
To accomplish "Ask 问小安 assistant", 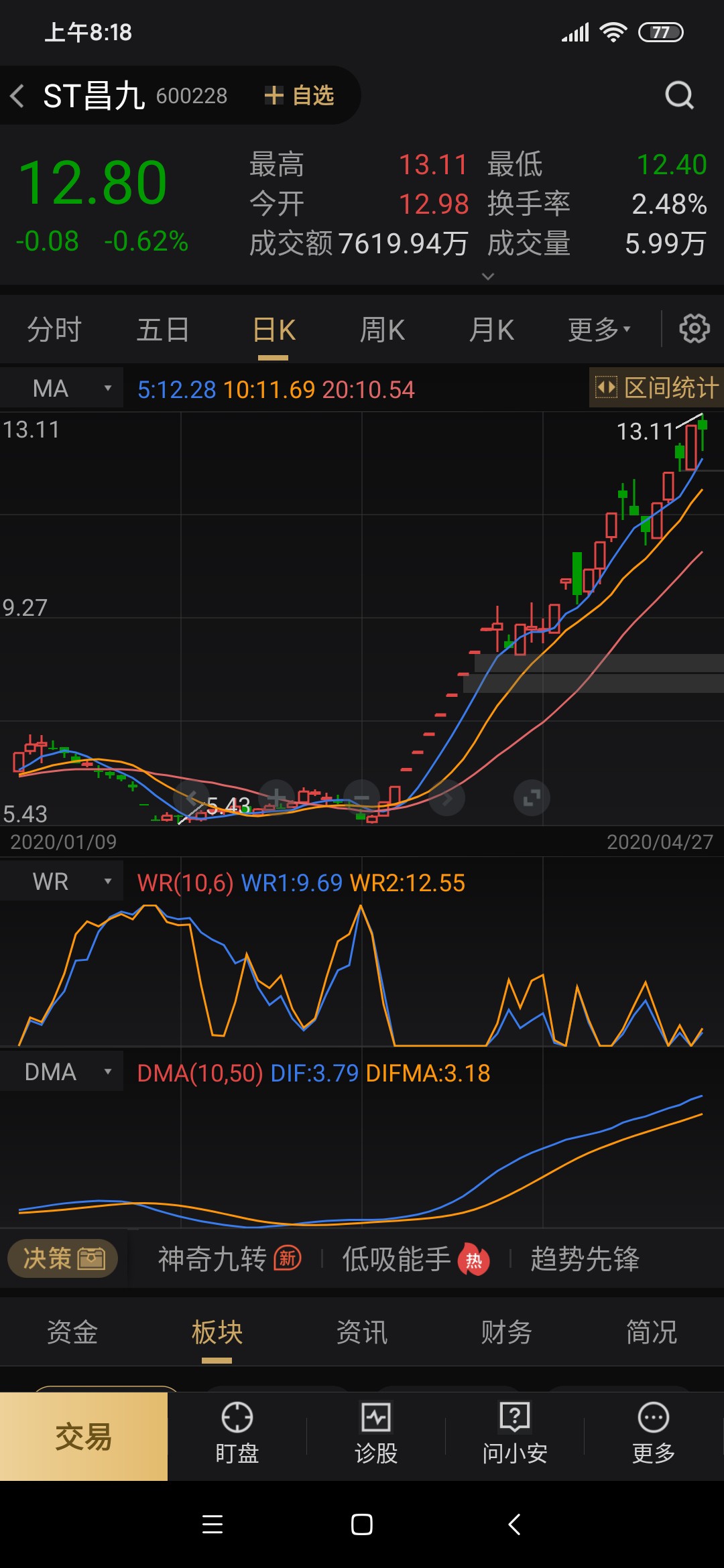I will point(514,1434).
